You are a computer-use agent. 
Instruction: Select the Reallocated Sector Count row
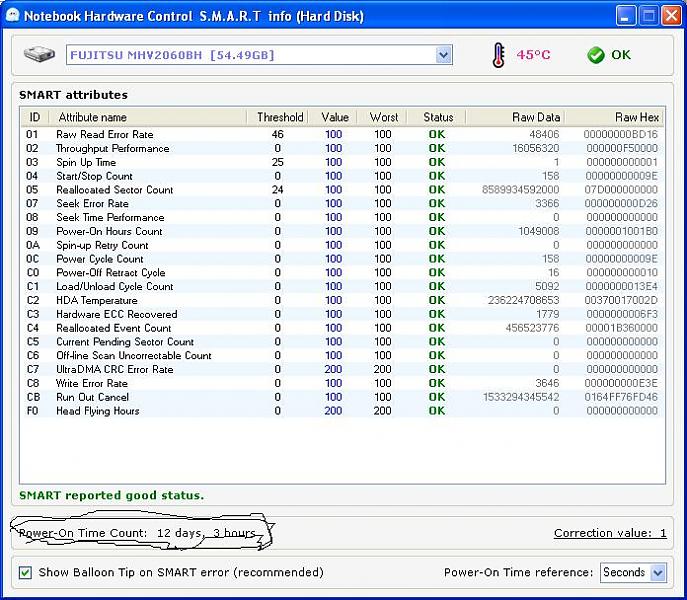[114, 190]
